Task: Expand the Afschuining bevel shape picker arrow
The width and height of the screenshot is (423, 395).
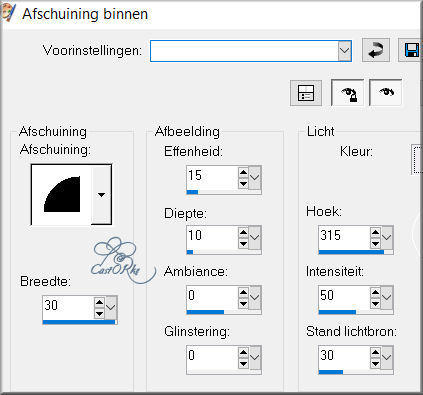Action: point(102,195)
